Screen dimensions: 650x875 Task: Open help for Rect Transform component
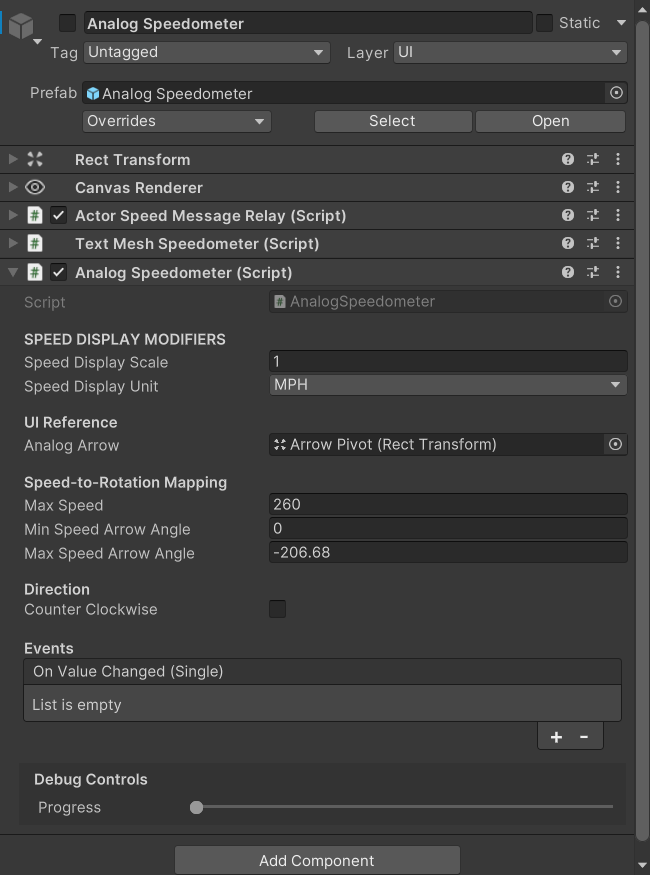[568, 160]
